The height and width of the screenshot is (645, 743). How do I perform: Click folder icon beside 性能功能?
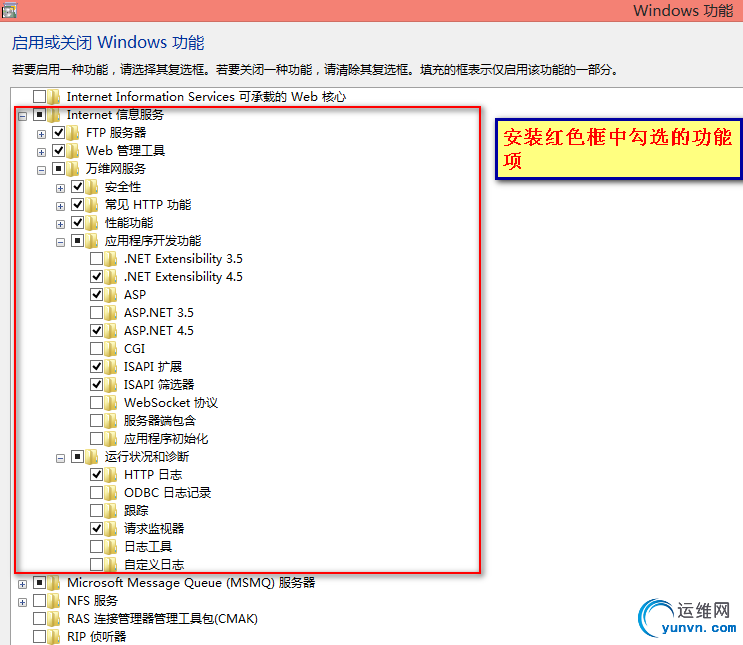pos(91,223)
